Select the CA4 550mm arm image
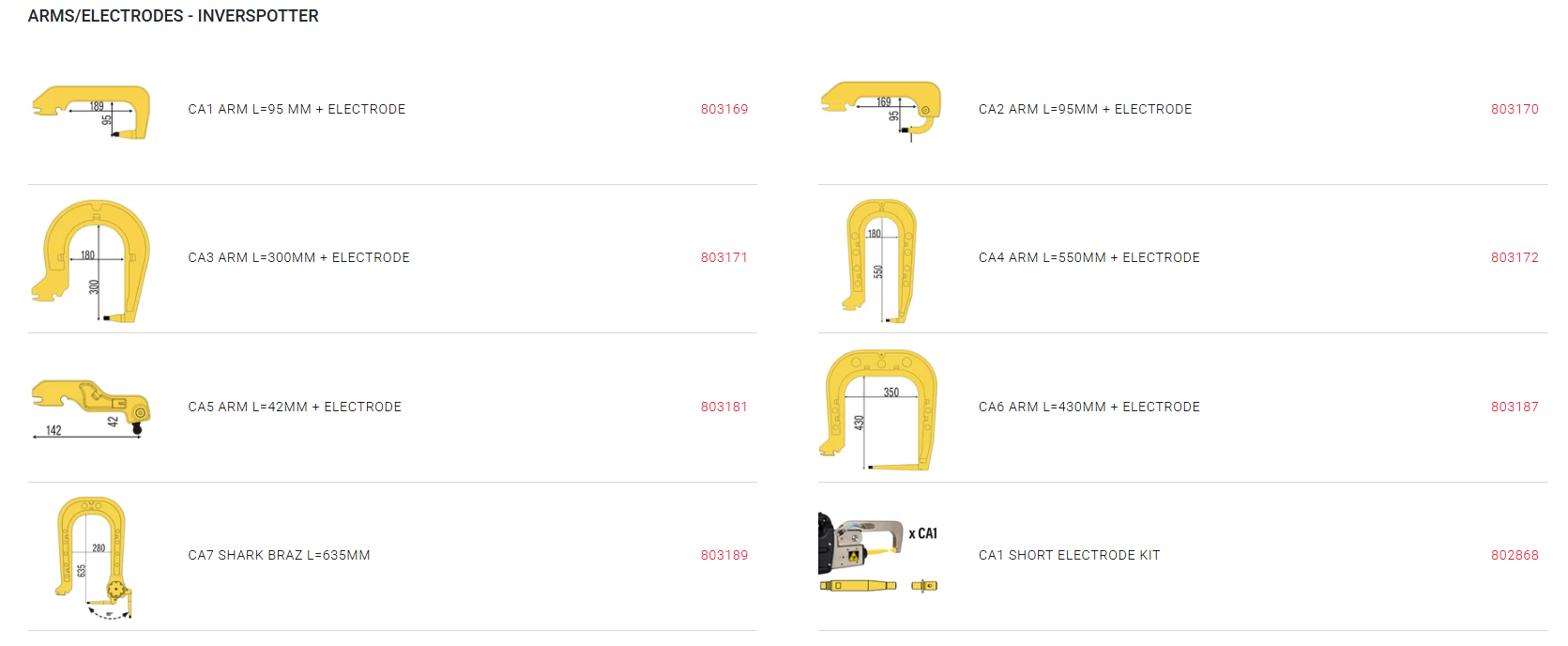This screenshot has width=1568, height=646. tap(880, 260)
